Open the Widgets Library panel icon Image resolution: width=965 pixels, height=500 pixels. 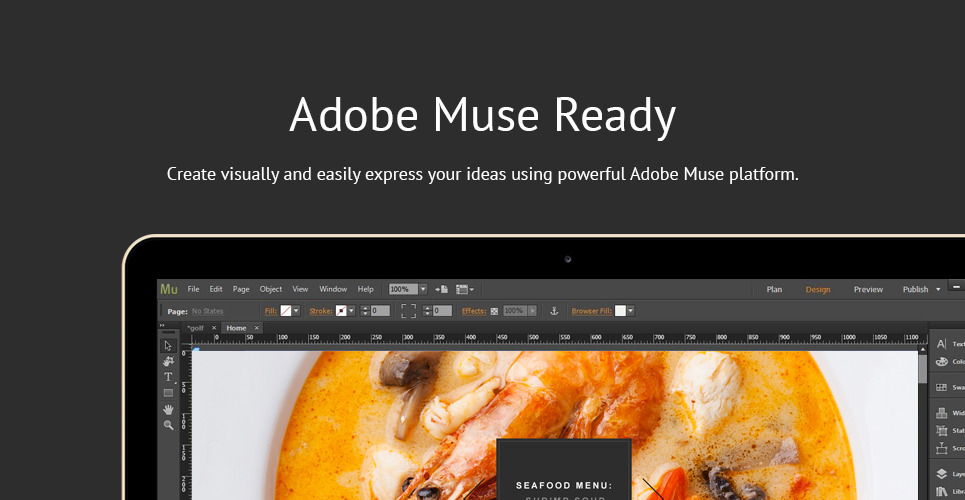[942, 412]
